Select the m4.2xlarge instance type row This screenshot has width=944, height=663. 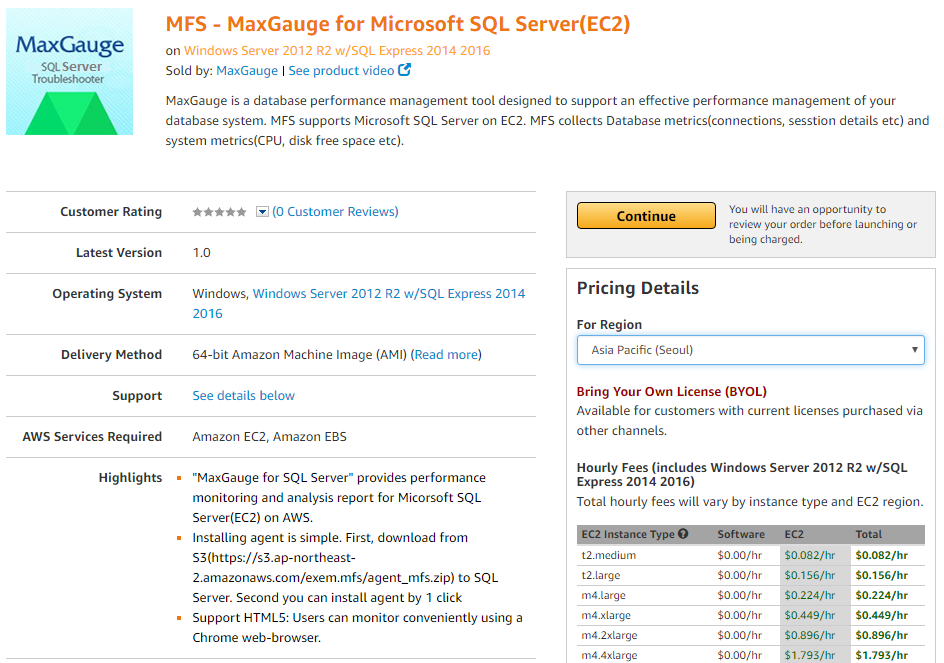click(750, 635)
